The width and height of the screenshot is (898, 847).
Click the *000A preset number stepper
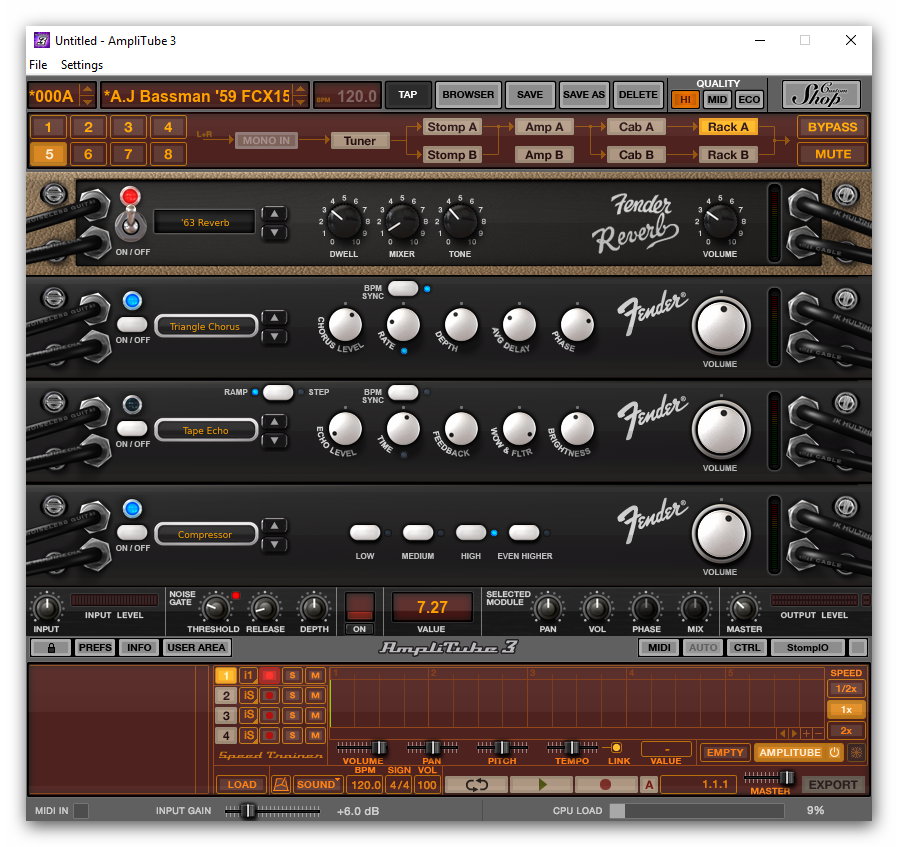click(87, 96)
